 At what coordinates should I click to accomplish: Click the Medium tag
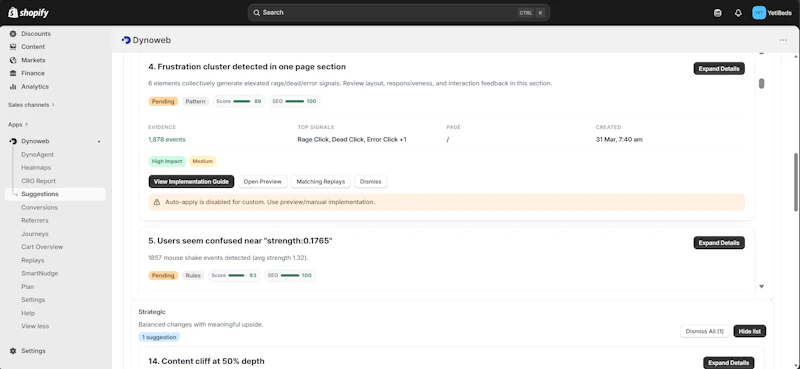click(x=203, y=161)
